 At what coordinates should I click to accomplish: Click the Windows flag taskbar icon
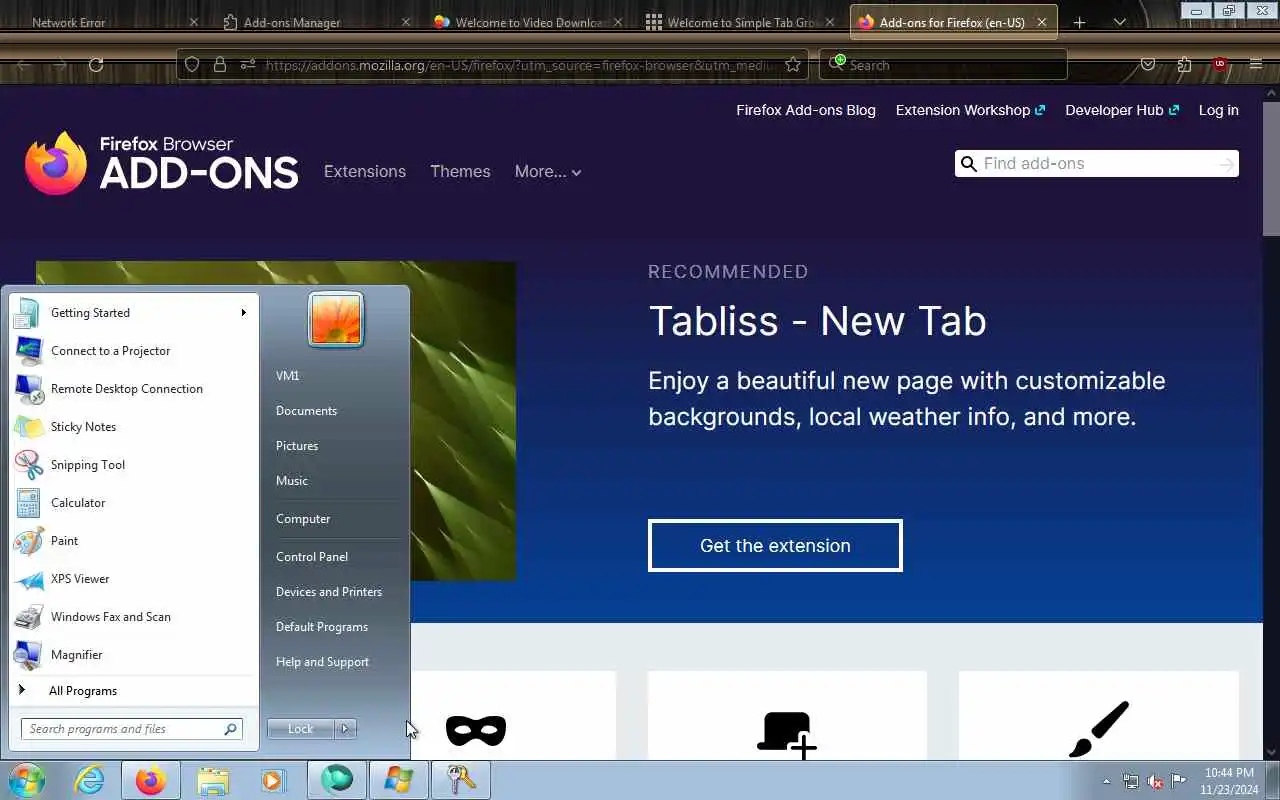(399, 780)
